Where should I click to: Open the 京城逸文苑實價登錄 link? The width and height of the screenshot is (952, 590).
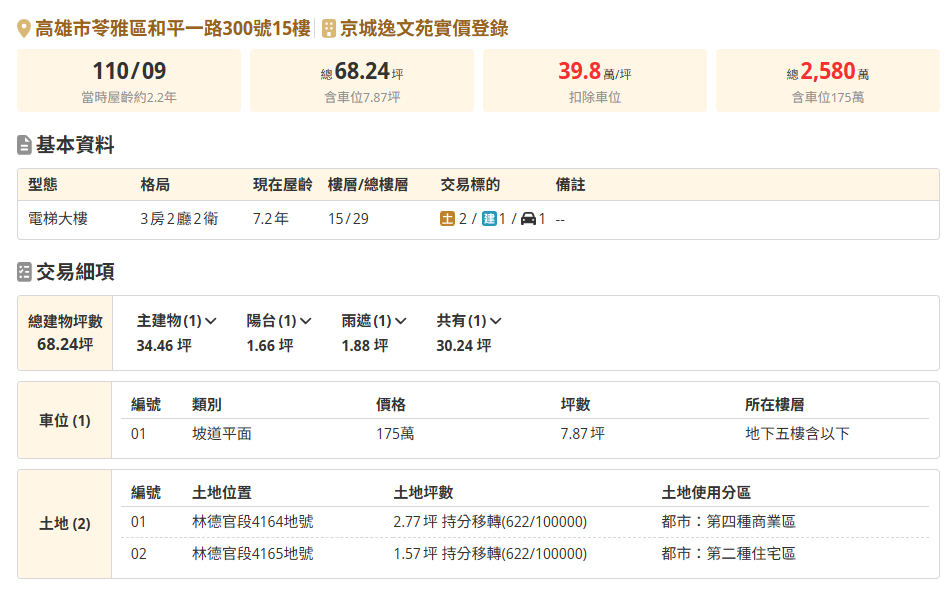(424, 29)
